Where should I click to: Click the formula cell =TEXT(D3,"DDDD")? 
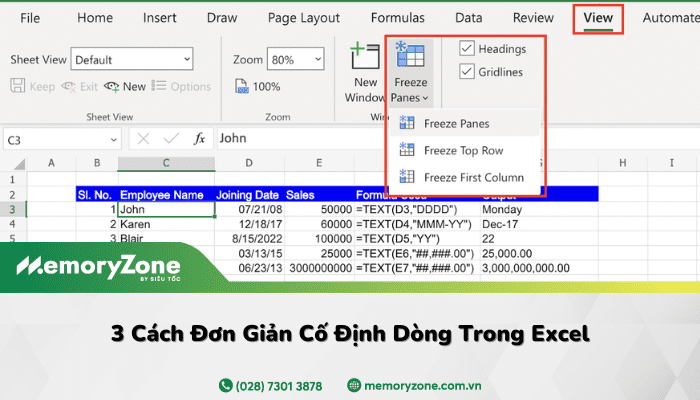point(417,209)
